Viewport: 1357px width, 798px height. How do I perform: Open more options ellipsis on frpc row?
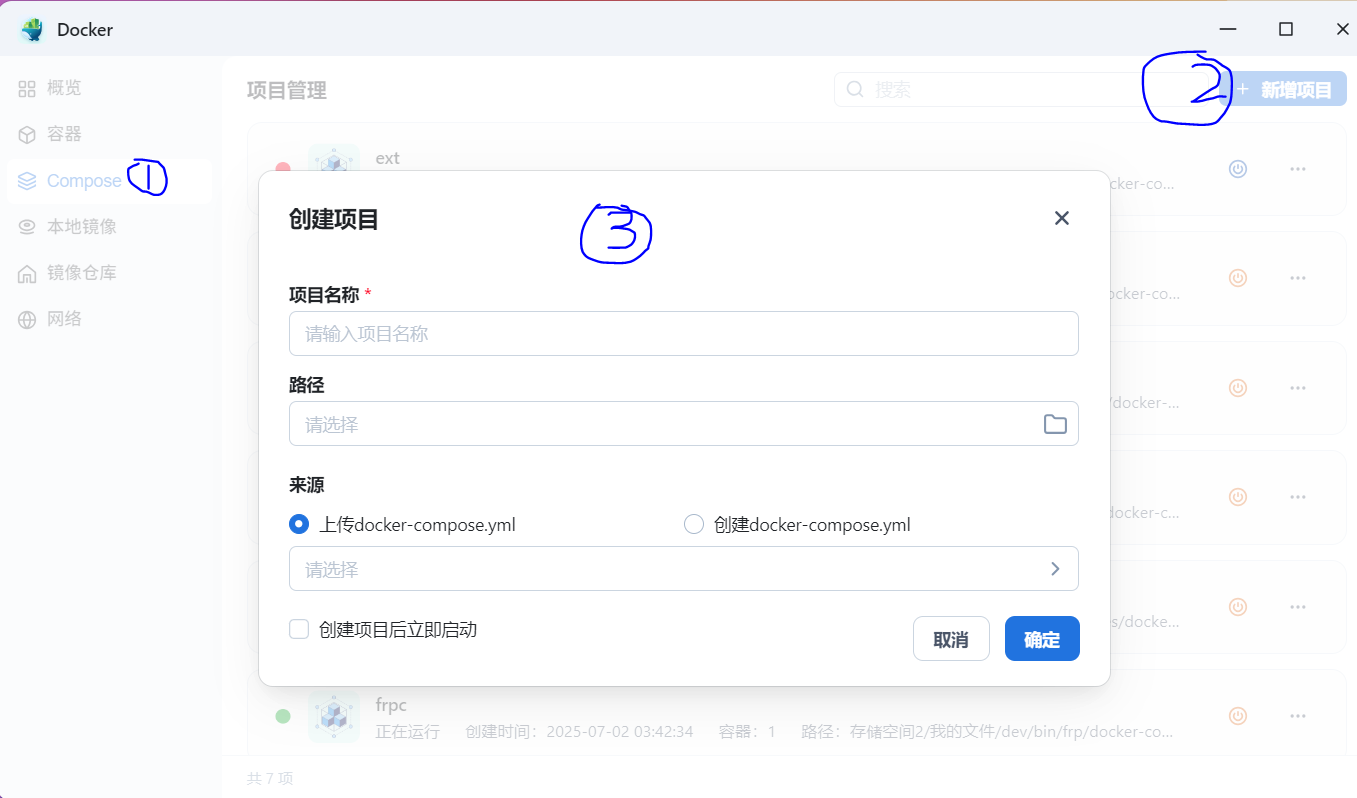[1298, 716]
